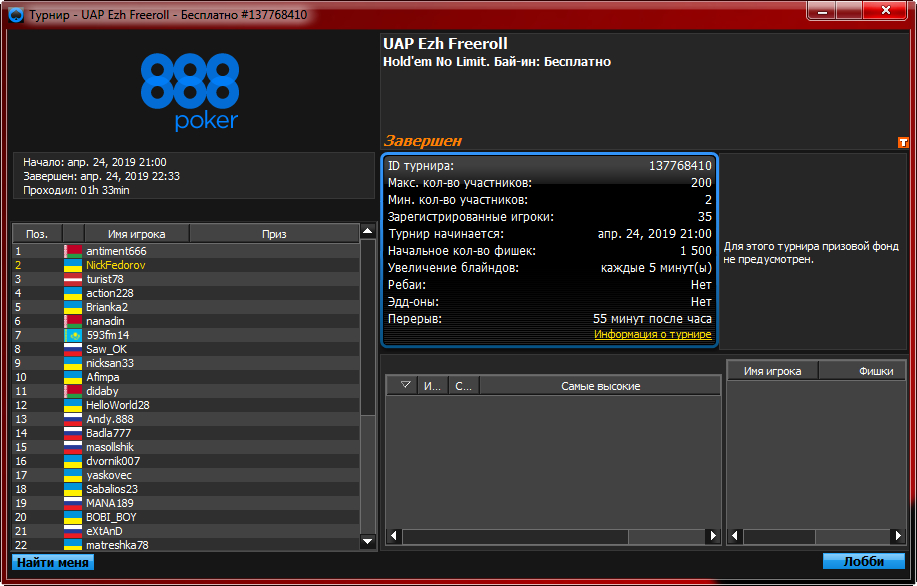Select player Sabalios23
The height and width of the screenshot is (586, 917).
(x=186, y=490)
